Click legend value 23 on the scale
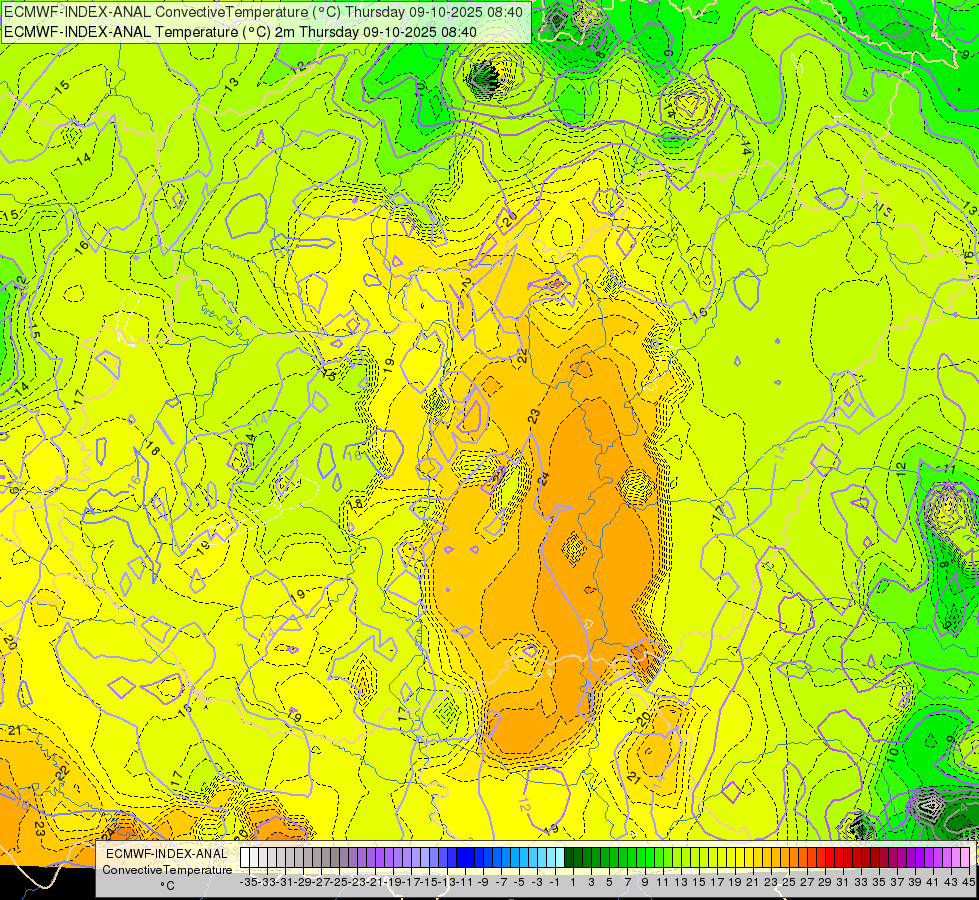 [x=771, y=883]
